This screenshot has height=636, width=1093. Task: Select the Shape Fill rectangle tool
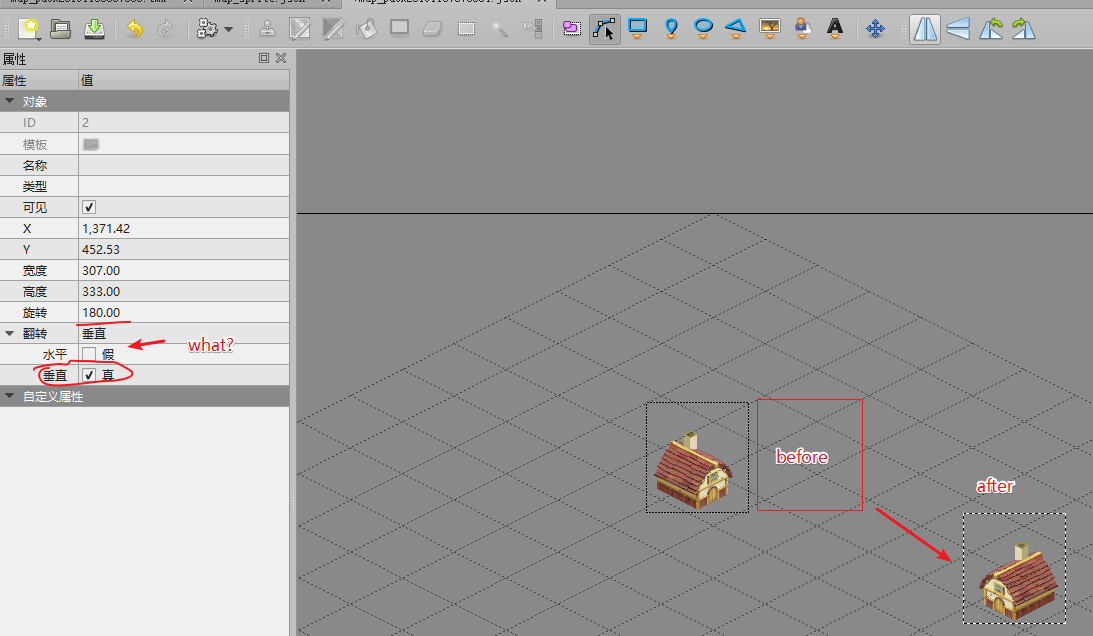(x=399, y=29)
